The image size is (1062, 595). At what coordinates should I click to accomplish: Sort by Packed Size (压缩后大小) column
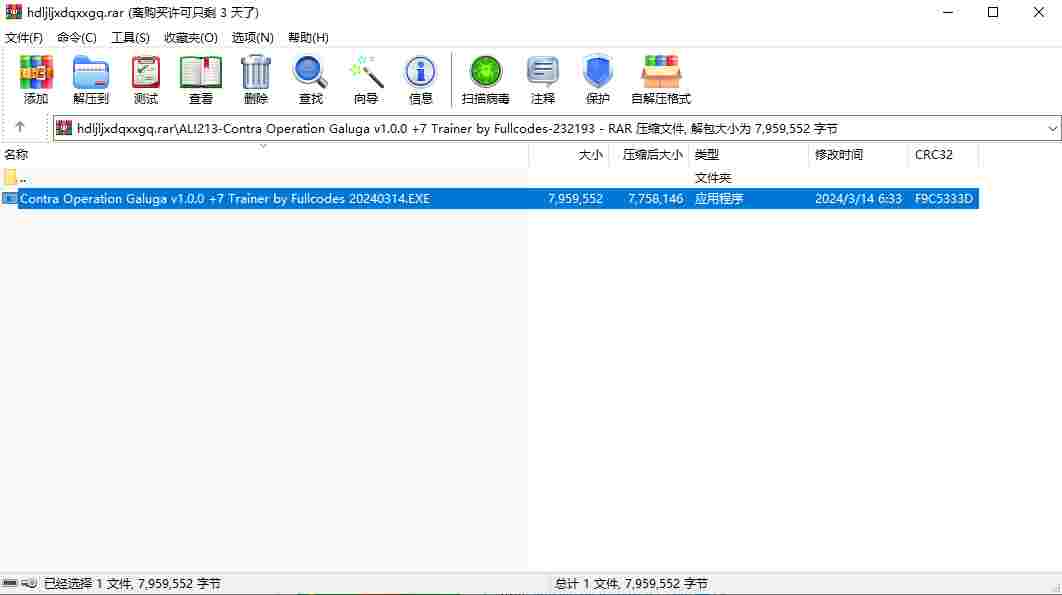coord(649,155)
